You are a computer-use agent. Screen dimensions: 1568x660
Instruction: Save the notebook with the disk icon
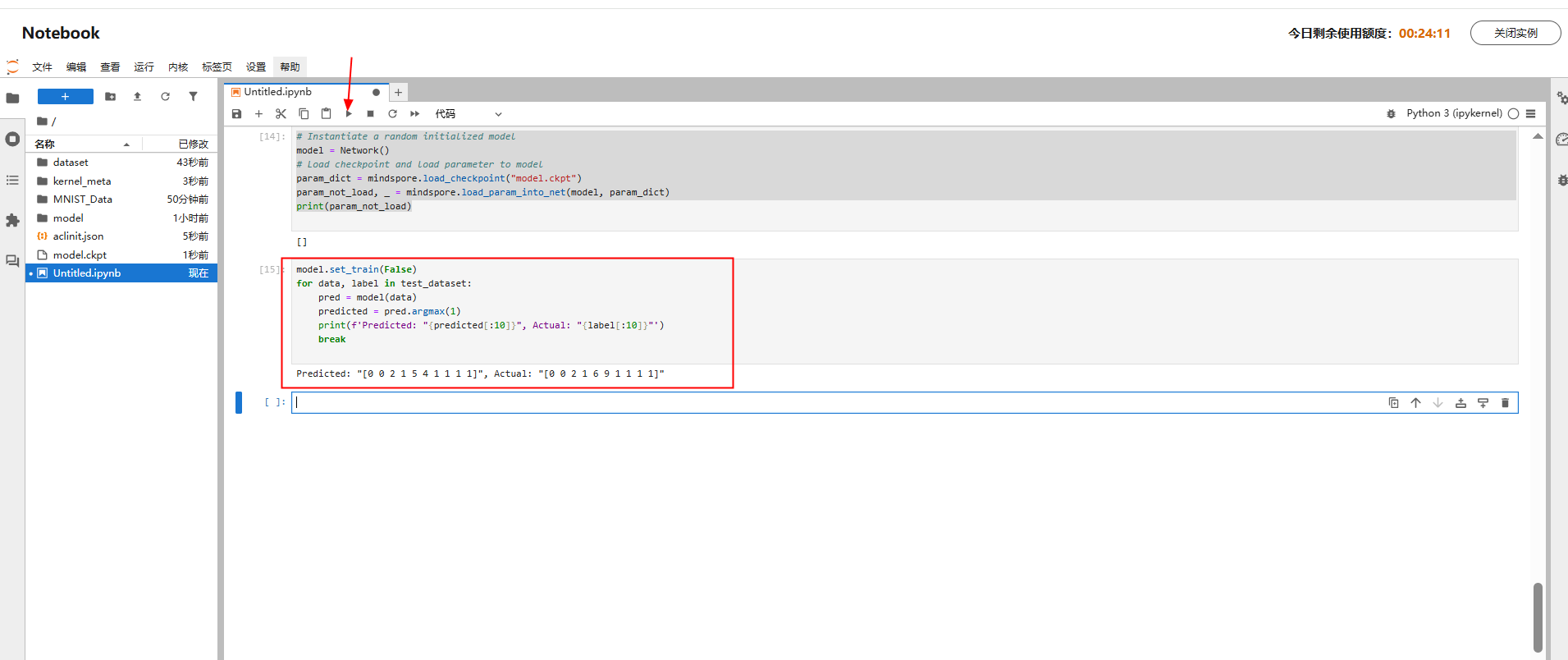click(236, 114)
